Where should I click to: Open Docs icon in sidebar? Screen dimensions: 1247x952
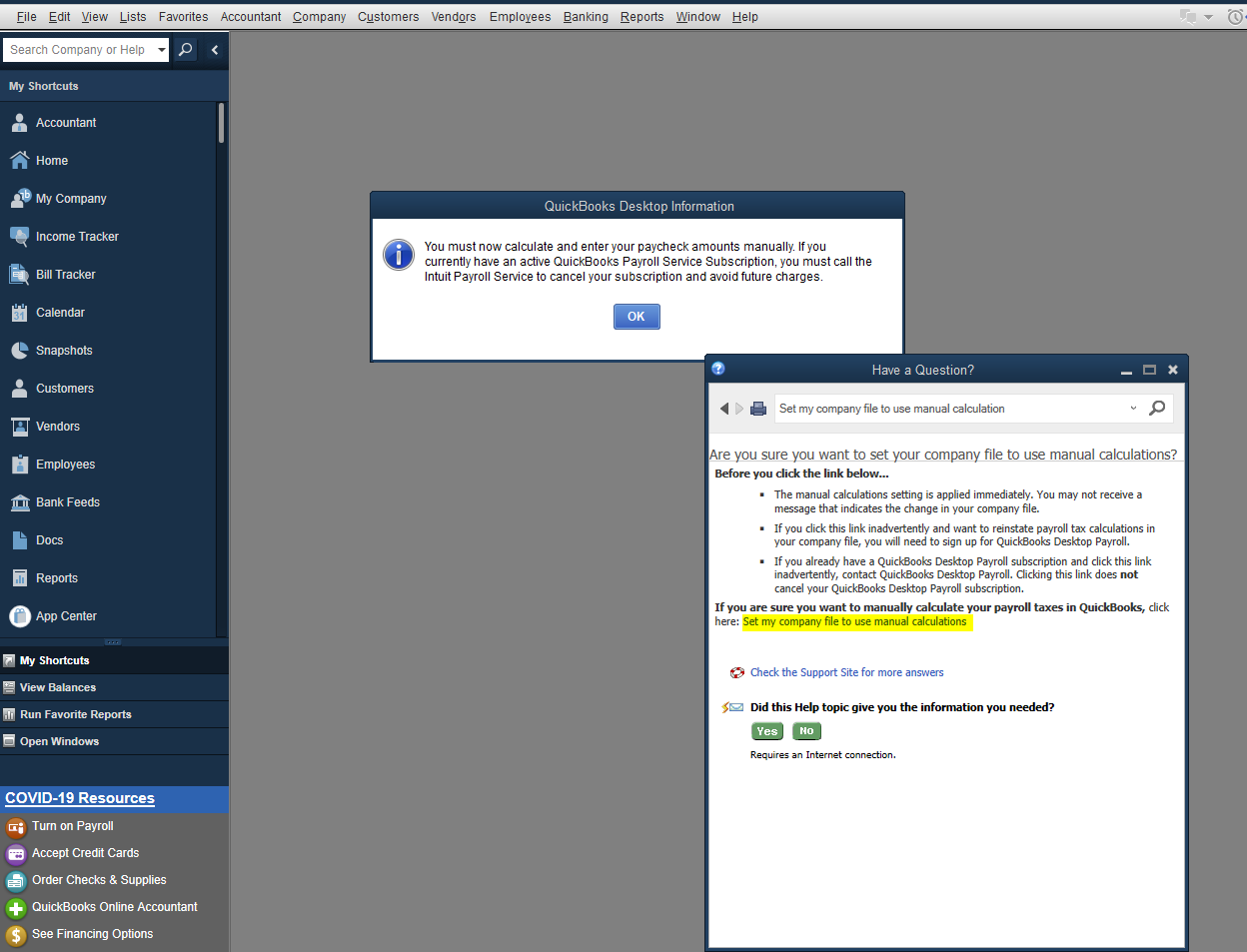click(19, 540)
